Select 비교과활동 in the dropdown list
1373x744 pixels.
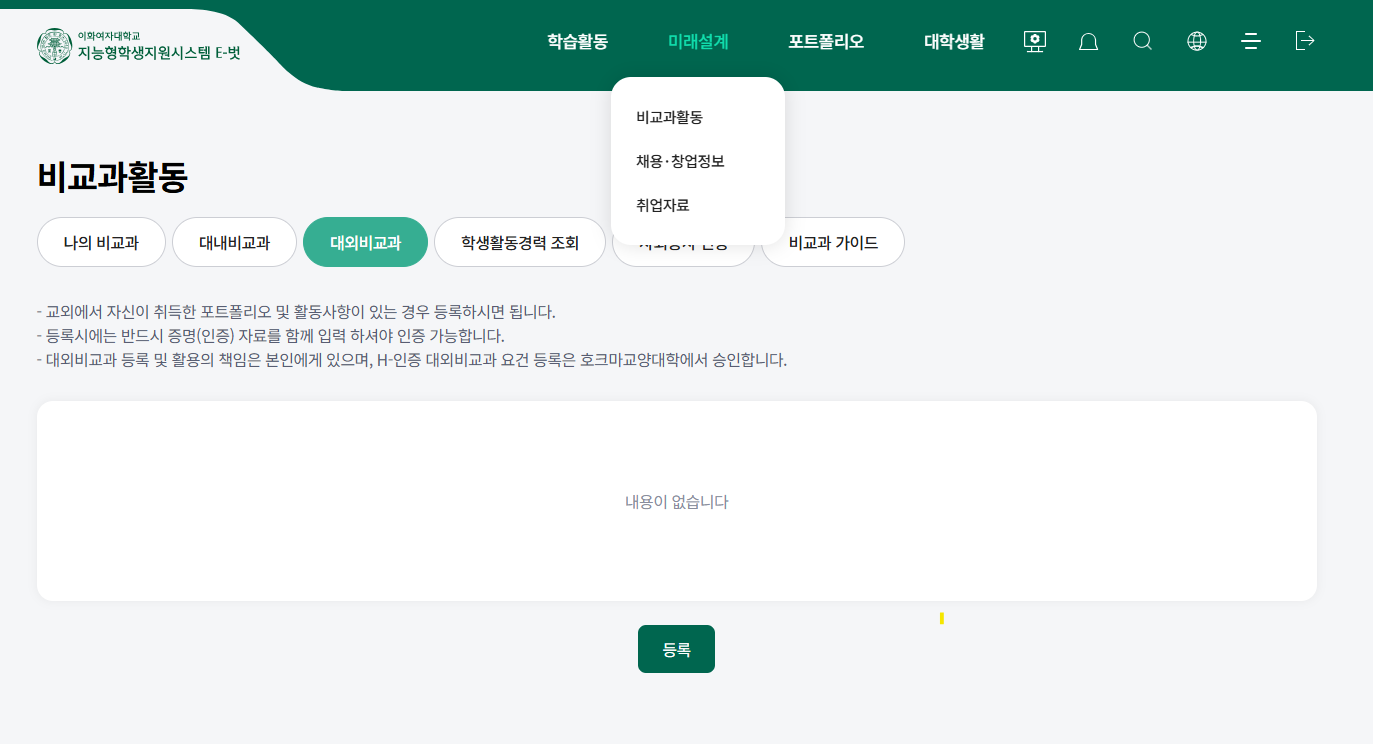pos(669,117)
